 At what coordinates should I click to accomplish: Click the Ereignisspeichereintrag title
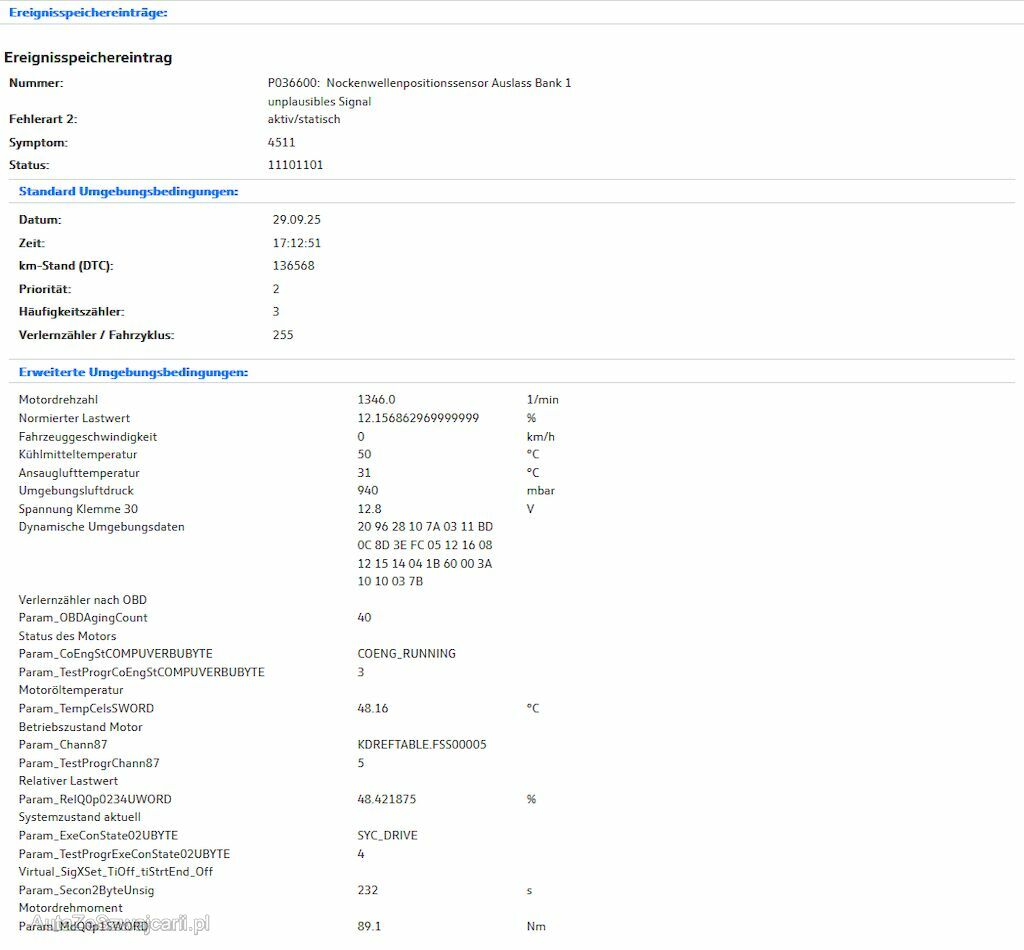click(88, 58)
